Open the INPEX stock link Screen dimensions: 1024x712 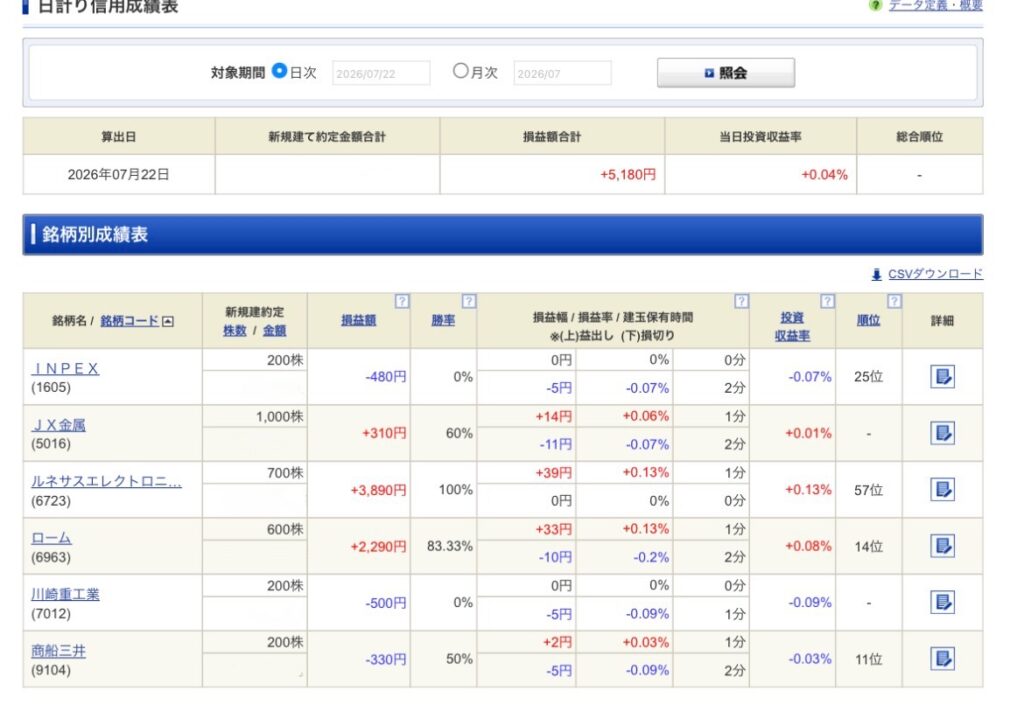tap(65, 369)
